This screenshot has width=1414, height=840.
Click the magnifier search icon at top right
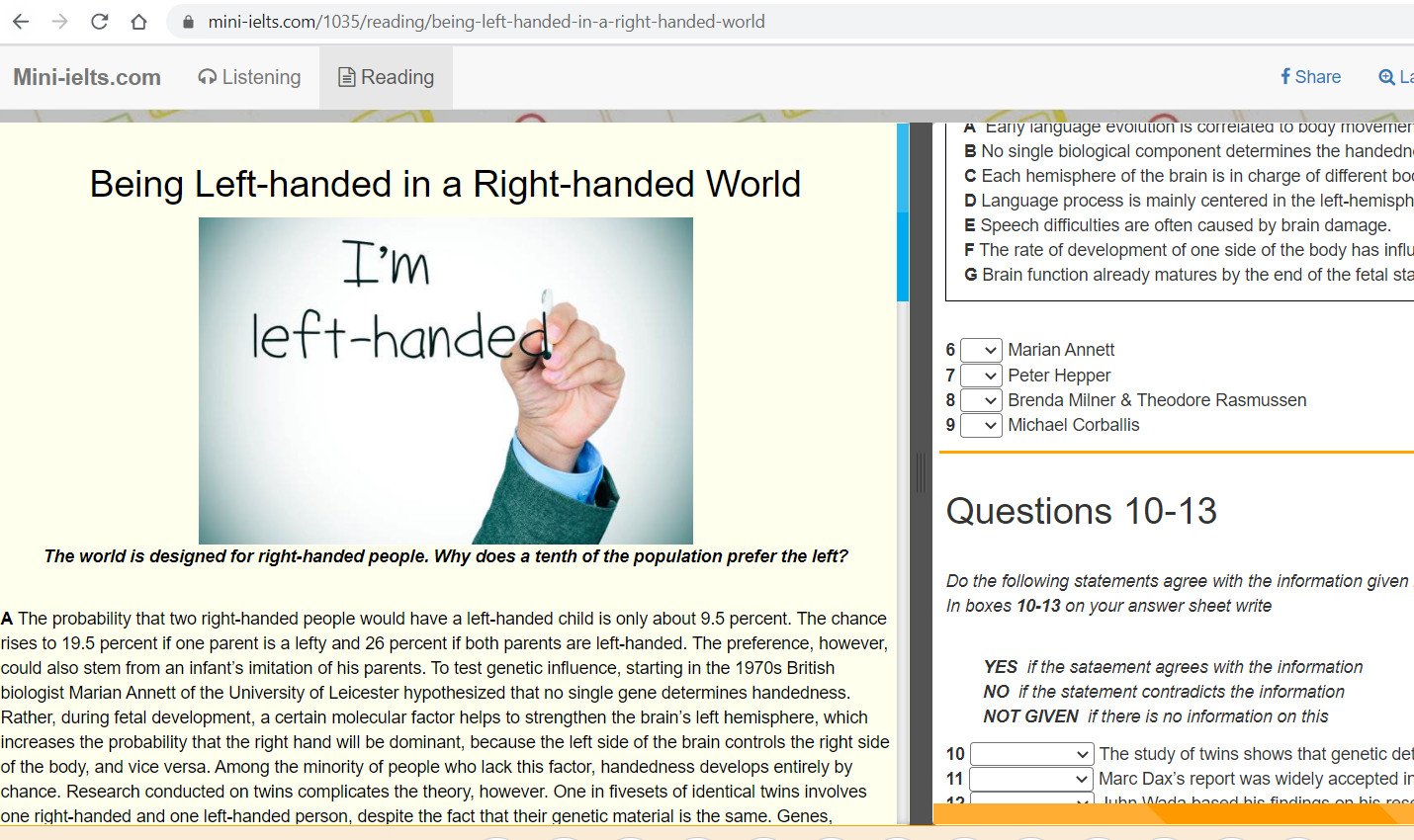pos(1386,77)
